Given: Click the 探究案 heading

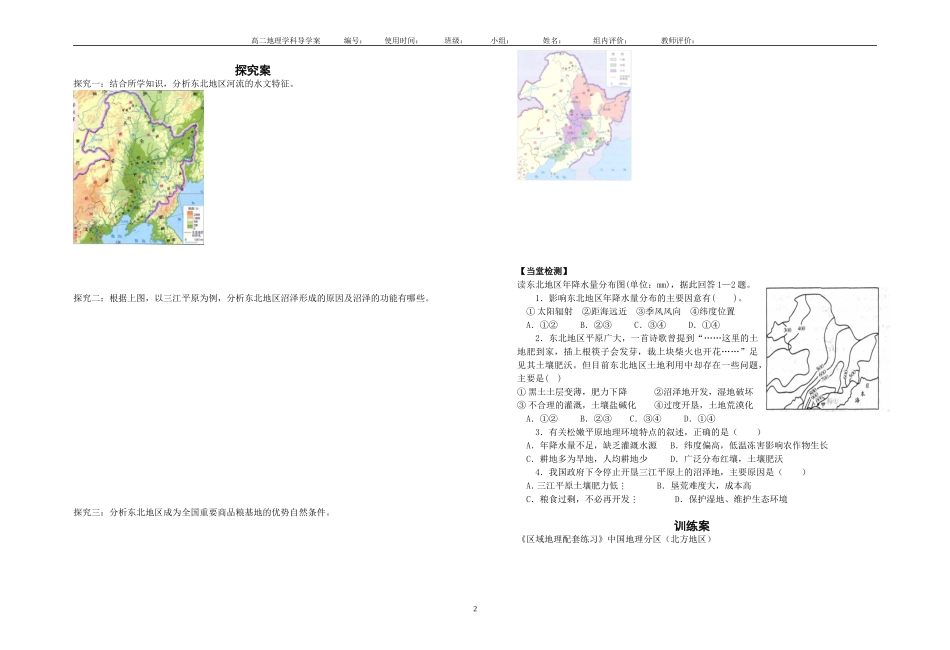Looking at the screenshot, I should click(x=253, y=70).
